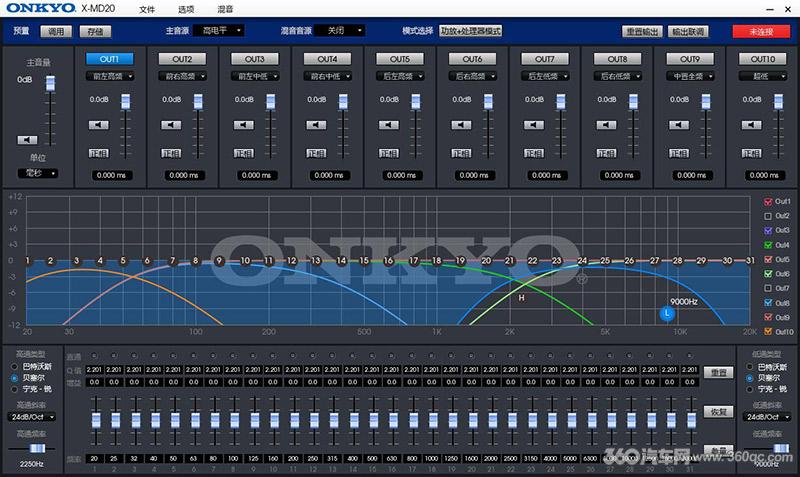
Task: Switch to the OUT6 channel
Action: (x=472, y=59)
